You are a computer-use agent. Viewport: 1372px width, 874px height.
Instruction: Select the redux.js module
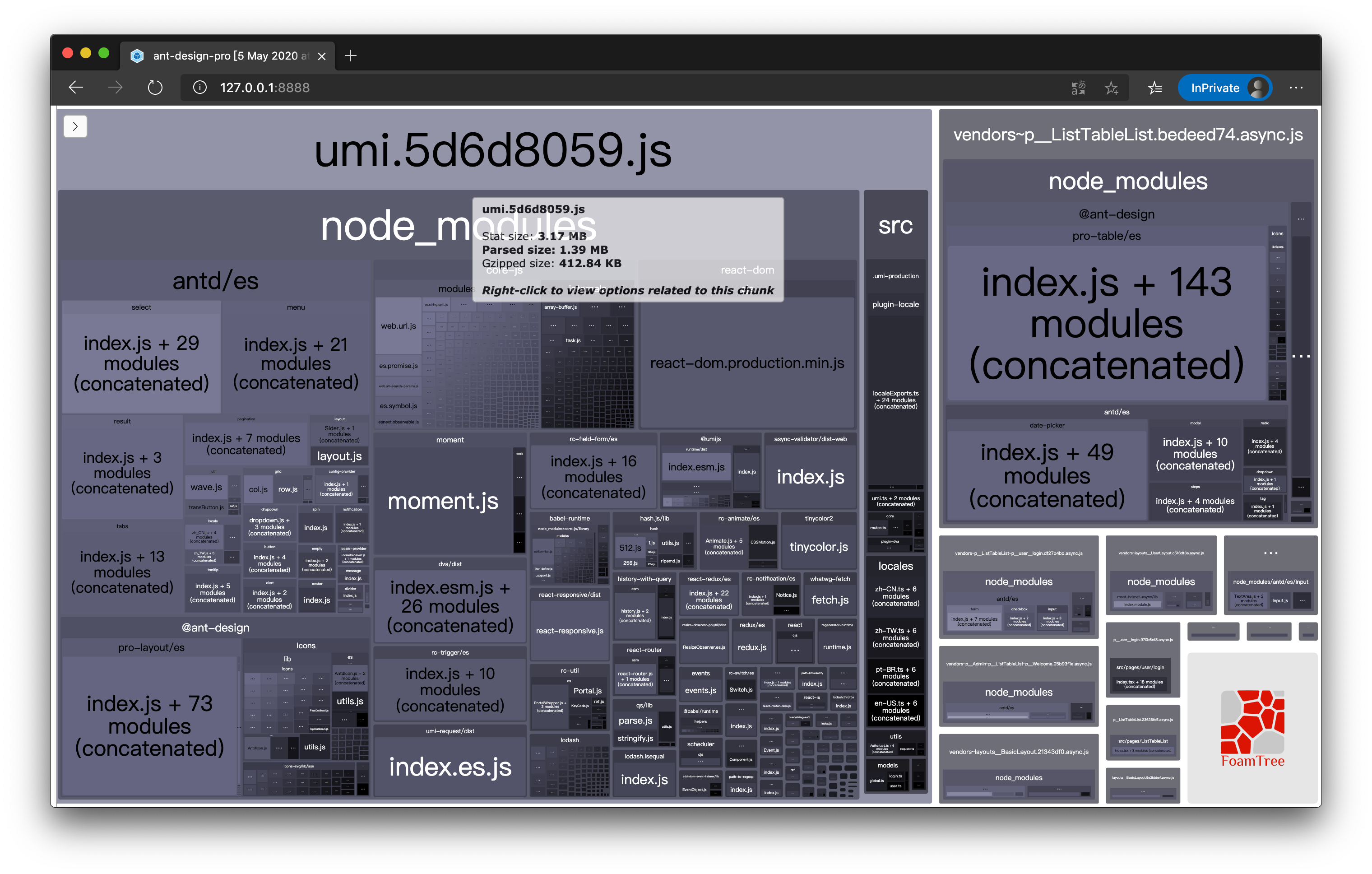pyautogui.click(x=752, y=647)
